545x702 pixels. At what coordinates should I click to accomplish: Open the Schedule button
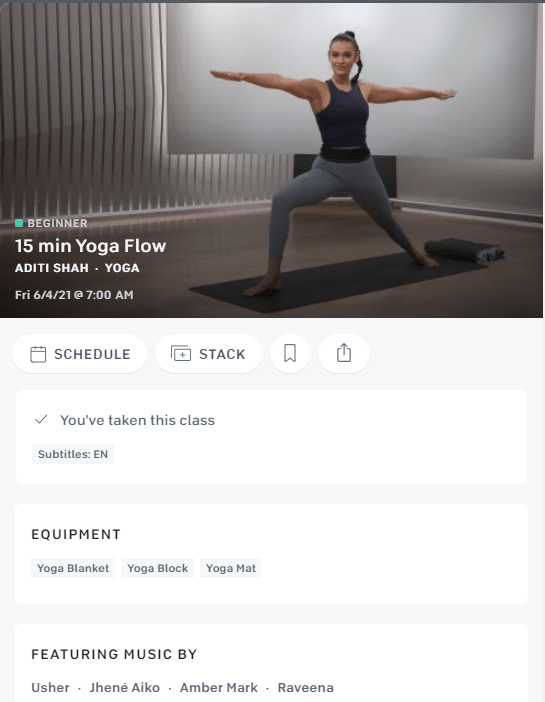[80, 354]
